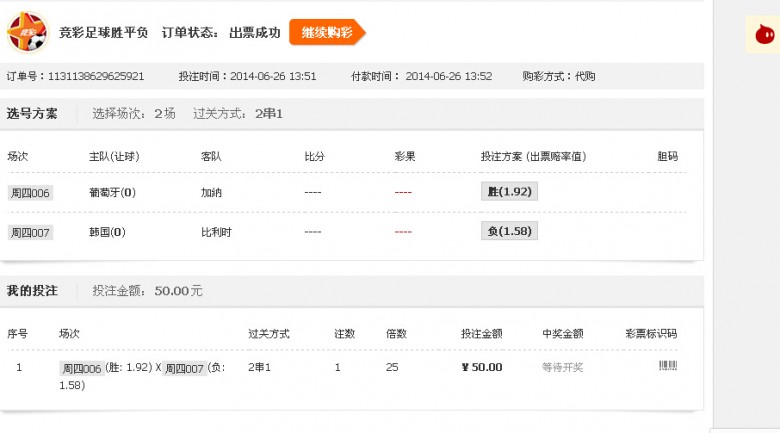Open the ticket barcode icon under 彩票标识码
780x433 pixels.
668,366
